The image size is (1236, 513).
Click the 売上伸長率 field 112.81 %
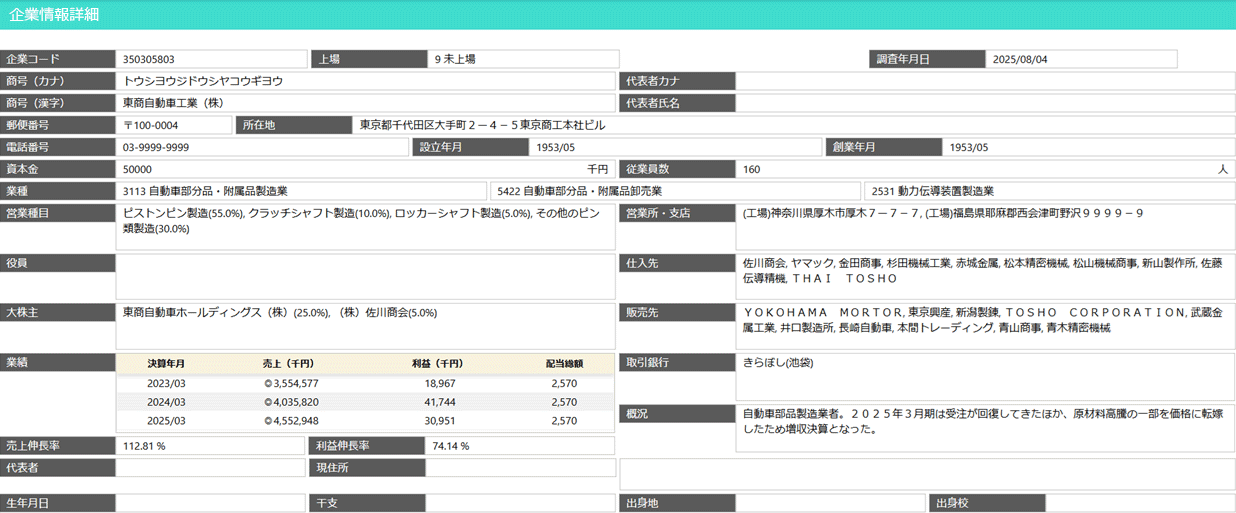(x=210, y=446)
